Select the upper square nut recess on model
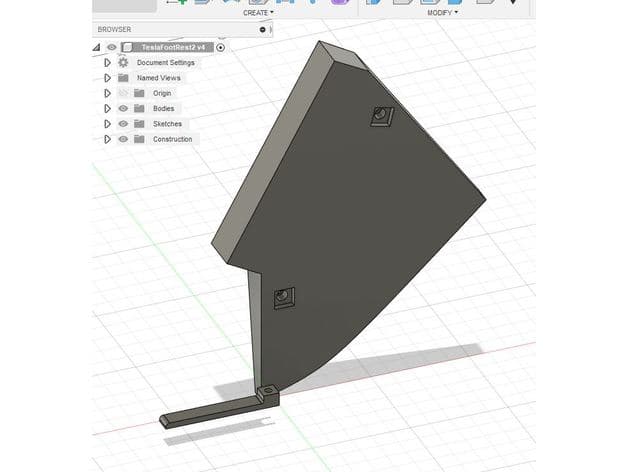Viewport: 628px width, 472px height. point(382,117)
